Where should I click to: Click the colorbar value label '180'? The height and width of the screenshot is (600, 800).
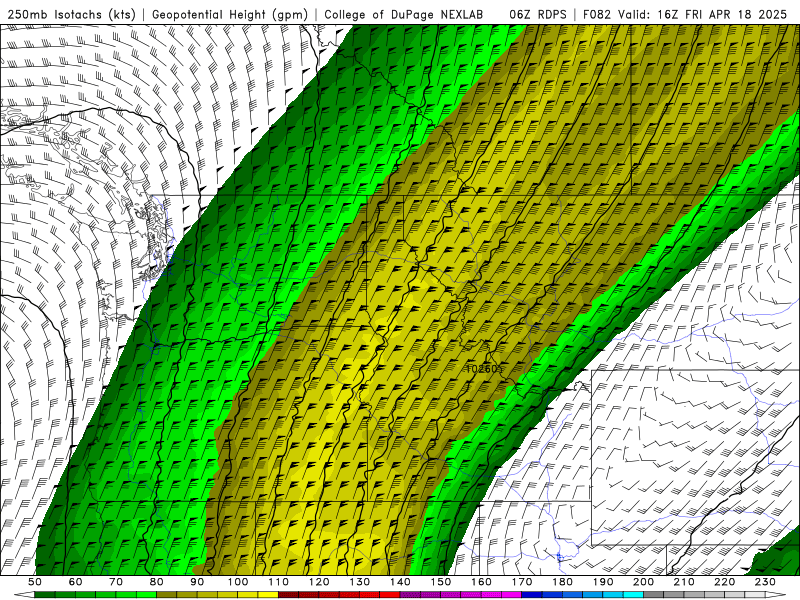(x=562, y=582)
